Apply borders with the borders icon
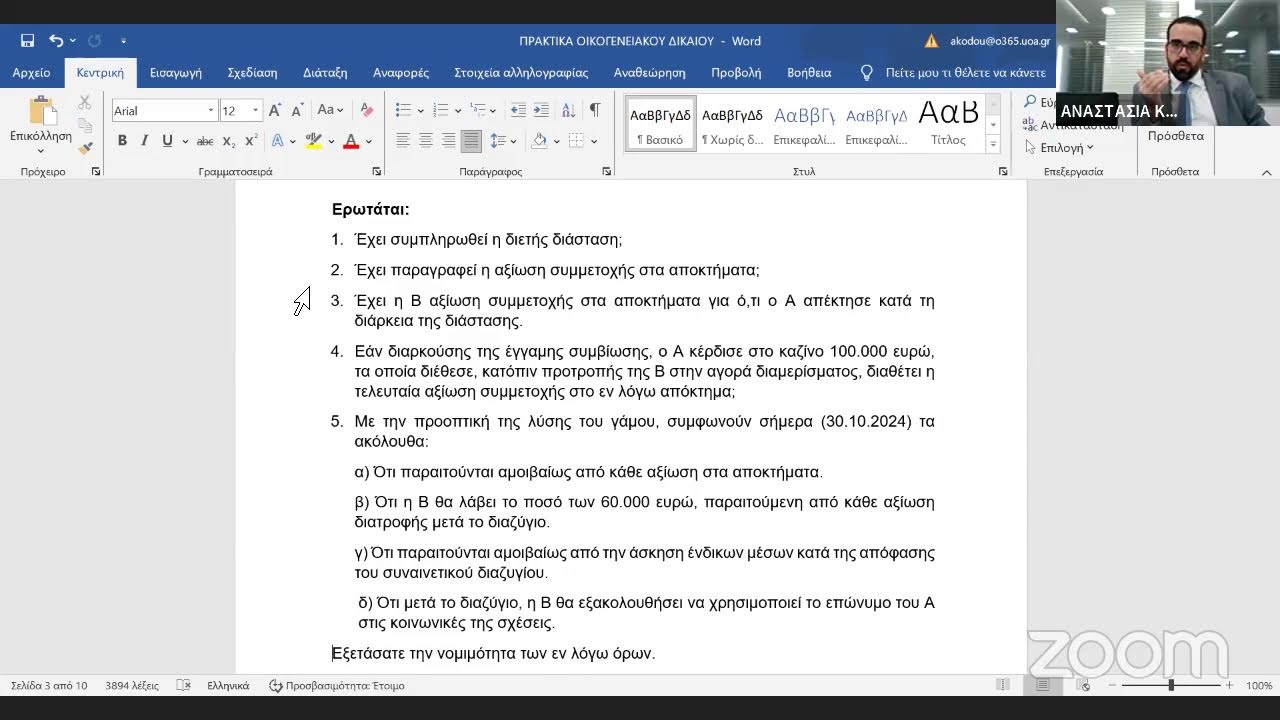Screen dimensions: 1280x720 click(x=576, y=141)
